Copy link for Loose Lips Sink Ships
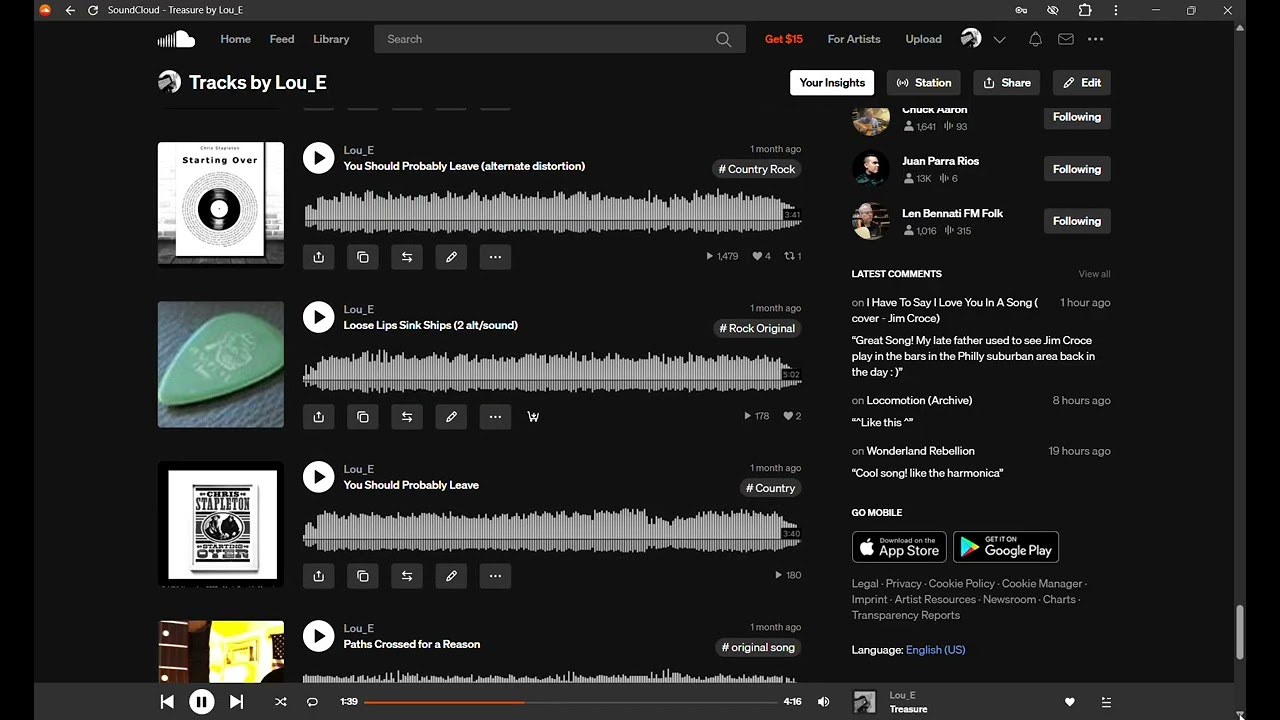Screen dimensions: 1280x720 [363, 416]
